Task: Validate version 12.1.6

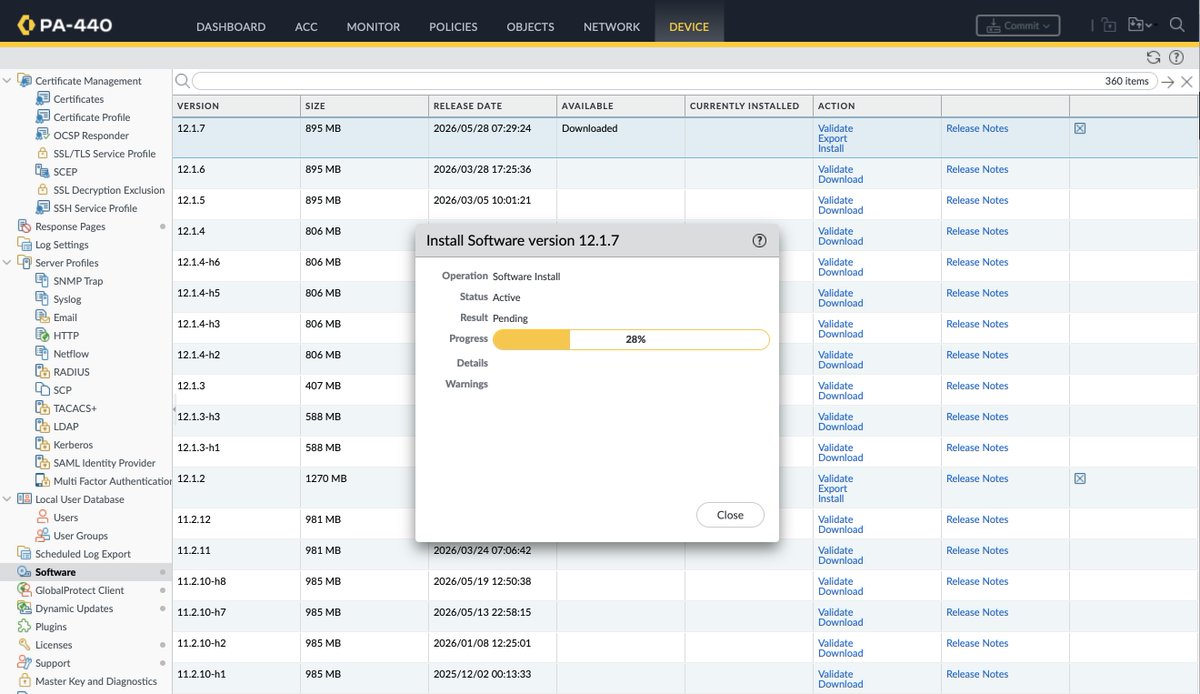Action: click(835, 169)
